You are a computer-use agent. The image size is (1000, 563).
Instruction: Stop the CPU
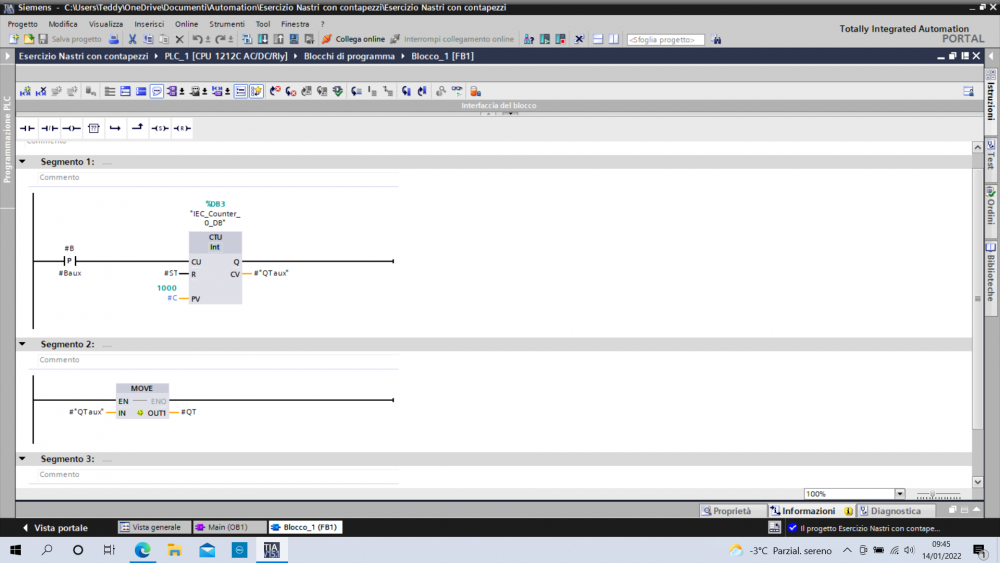click(561, 39)
